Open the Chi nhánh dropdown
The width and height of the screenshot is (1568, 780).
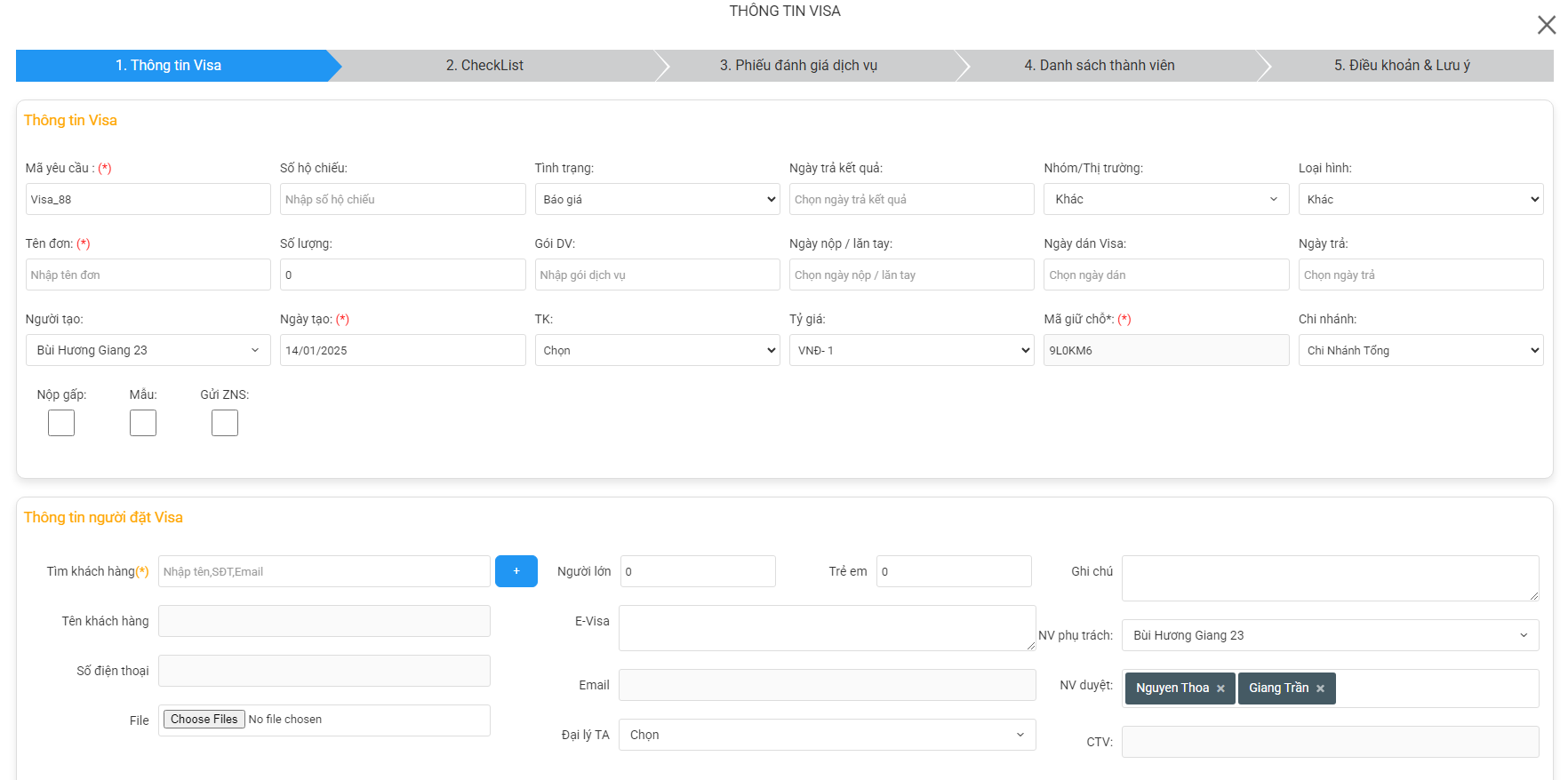point(1420,350)
